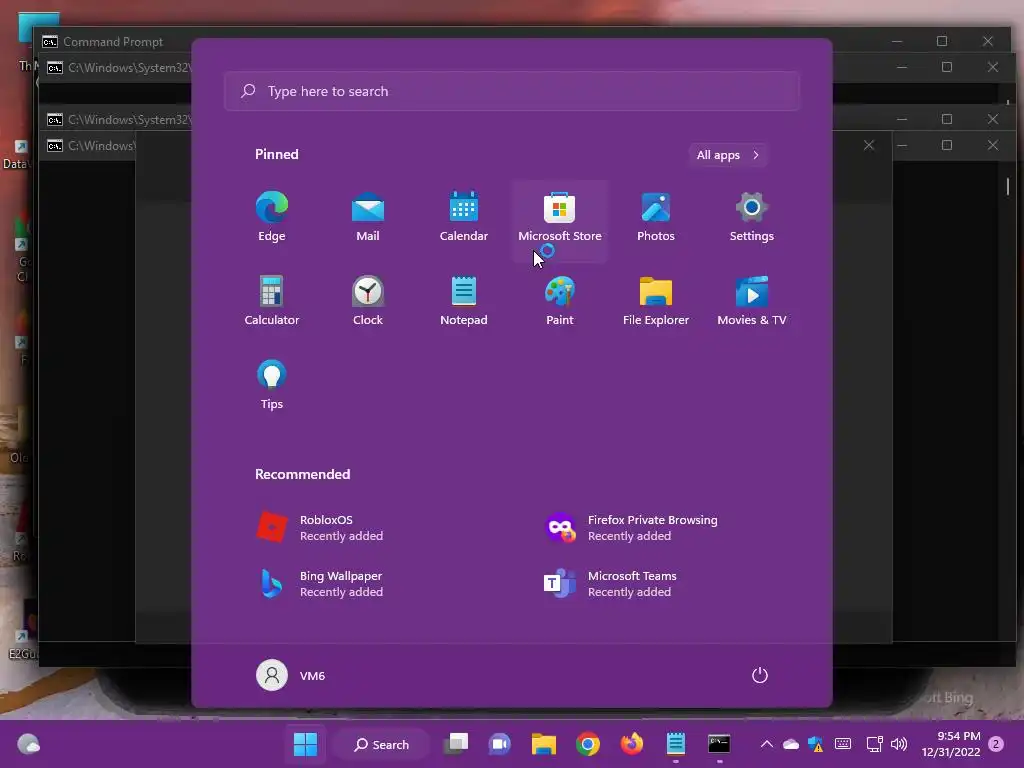
Task: Open Notepad from pinned apps
Action: pos(464,302)
